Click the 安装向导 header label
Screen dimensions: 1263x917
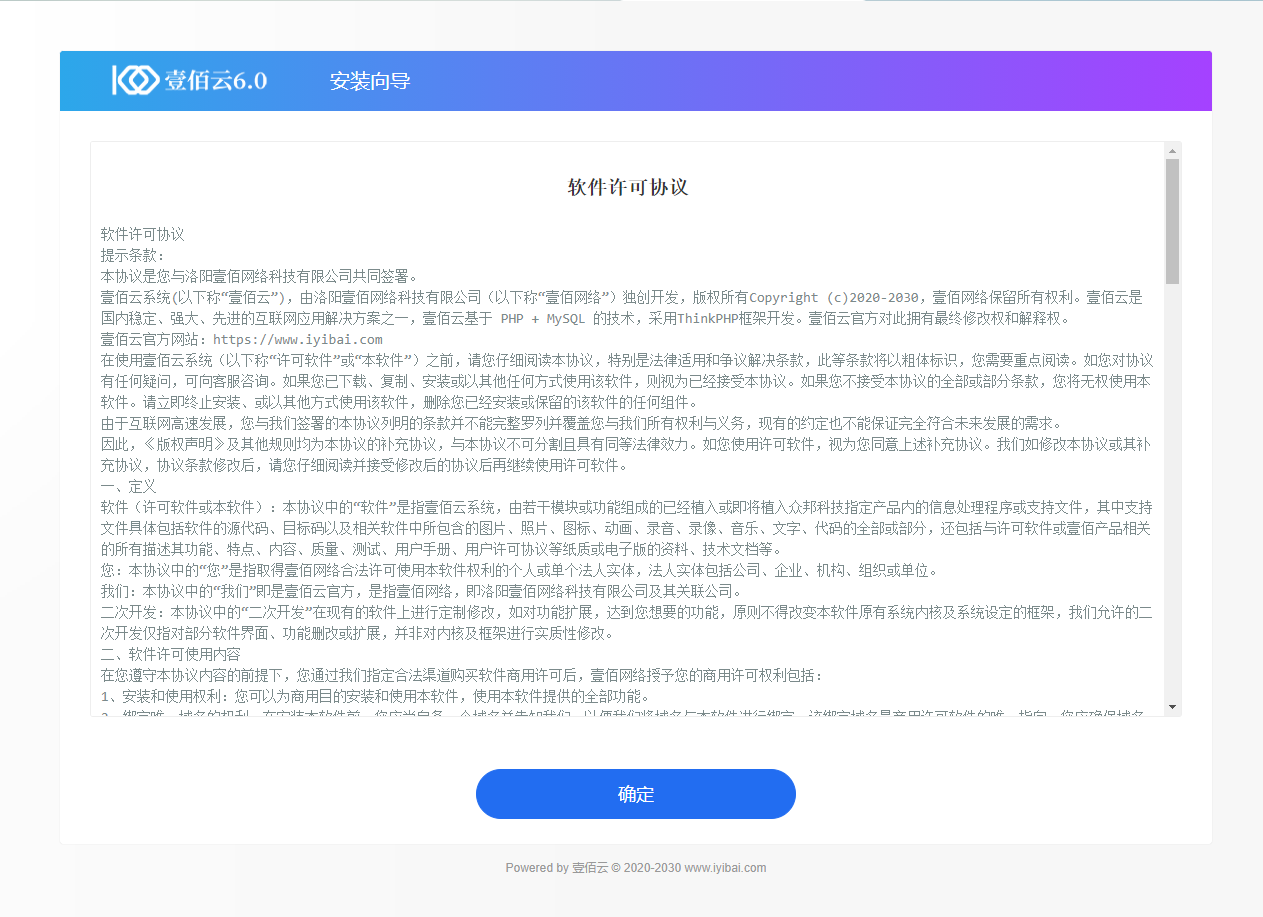(370, 81)
